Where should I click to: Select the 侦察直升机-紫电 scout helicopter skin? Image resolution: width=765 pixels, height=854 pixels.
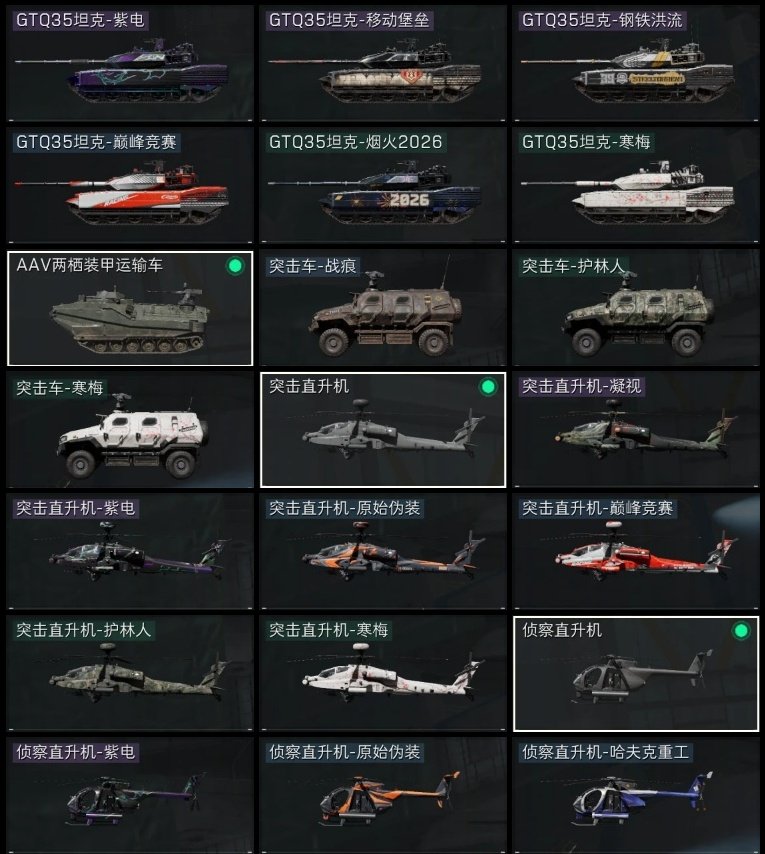pyautogui.click(x=130, y=796)
